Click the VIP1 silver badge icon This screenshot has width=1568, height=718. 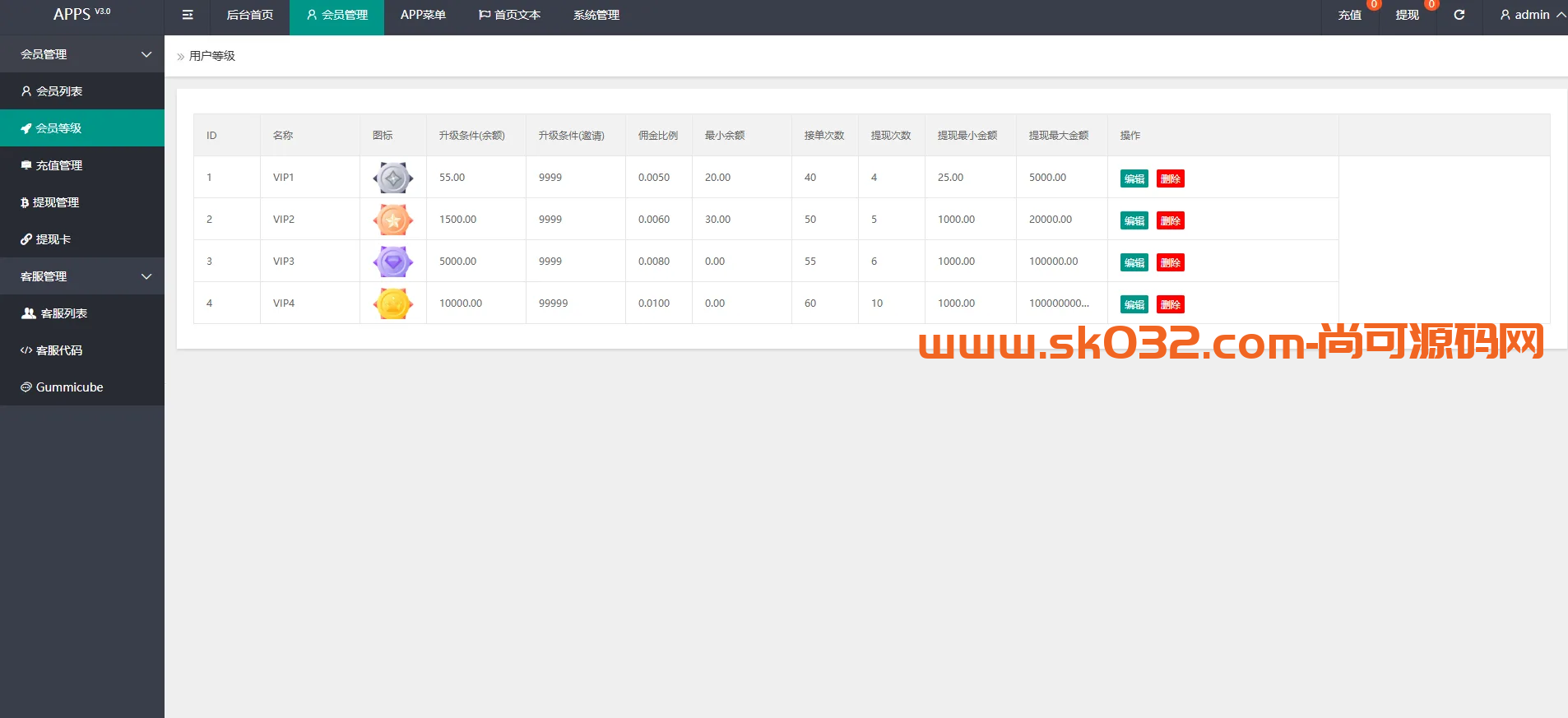[x=393, y=178]
